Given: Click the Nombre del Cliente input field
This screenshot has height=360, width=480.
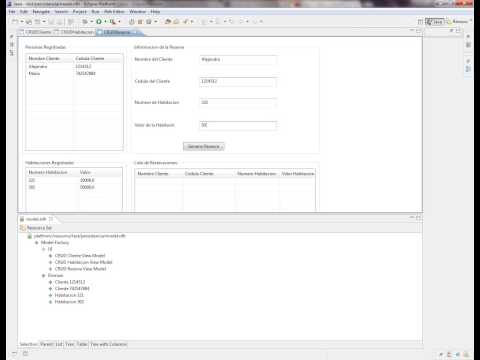Looking at the screenshot, I should coord(238,60).
